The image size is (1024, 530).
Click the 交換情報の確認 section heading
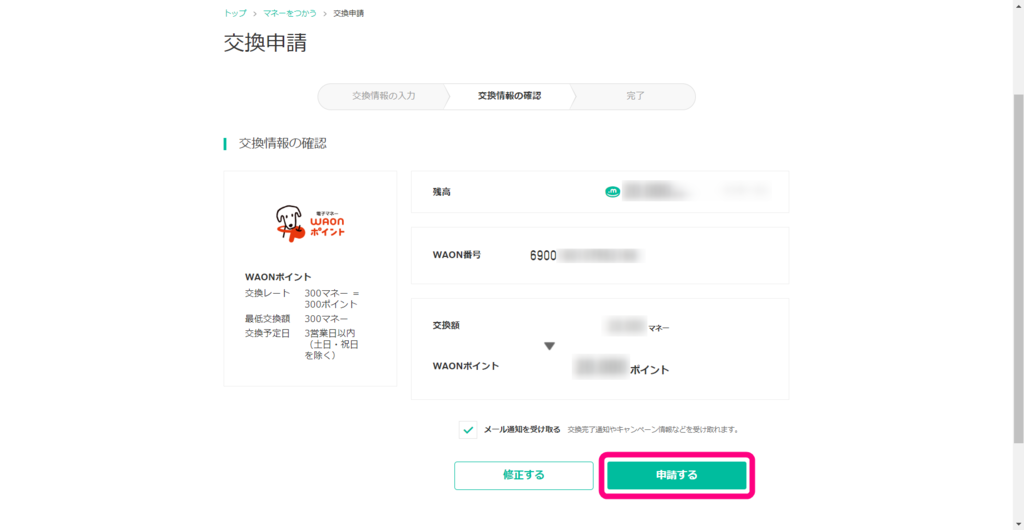pos(282,144)
